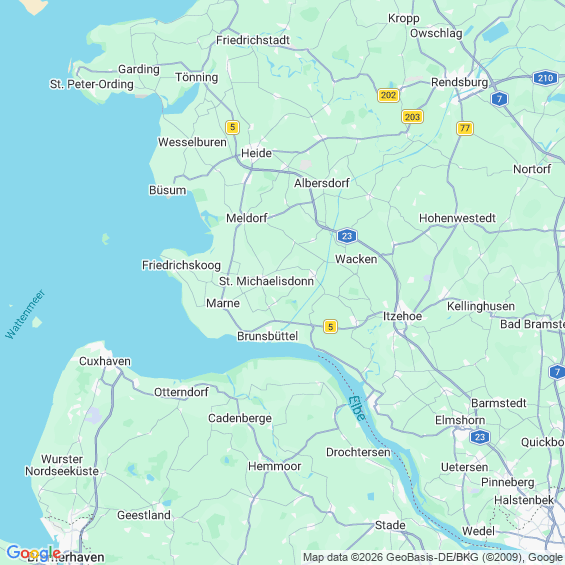Click the blue A7 shield near Rendsburg
565x565 pixels.
click(499, 99)
